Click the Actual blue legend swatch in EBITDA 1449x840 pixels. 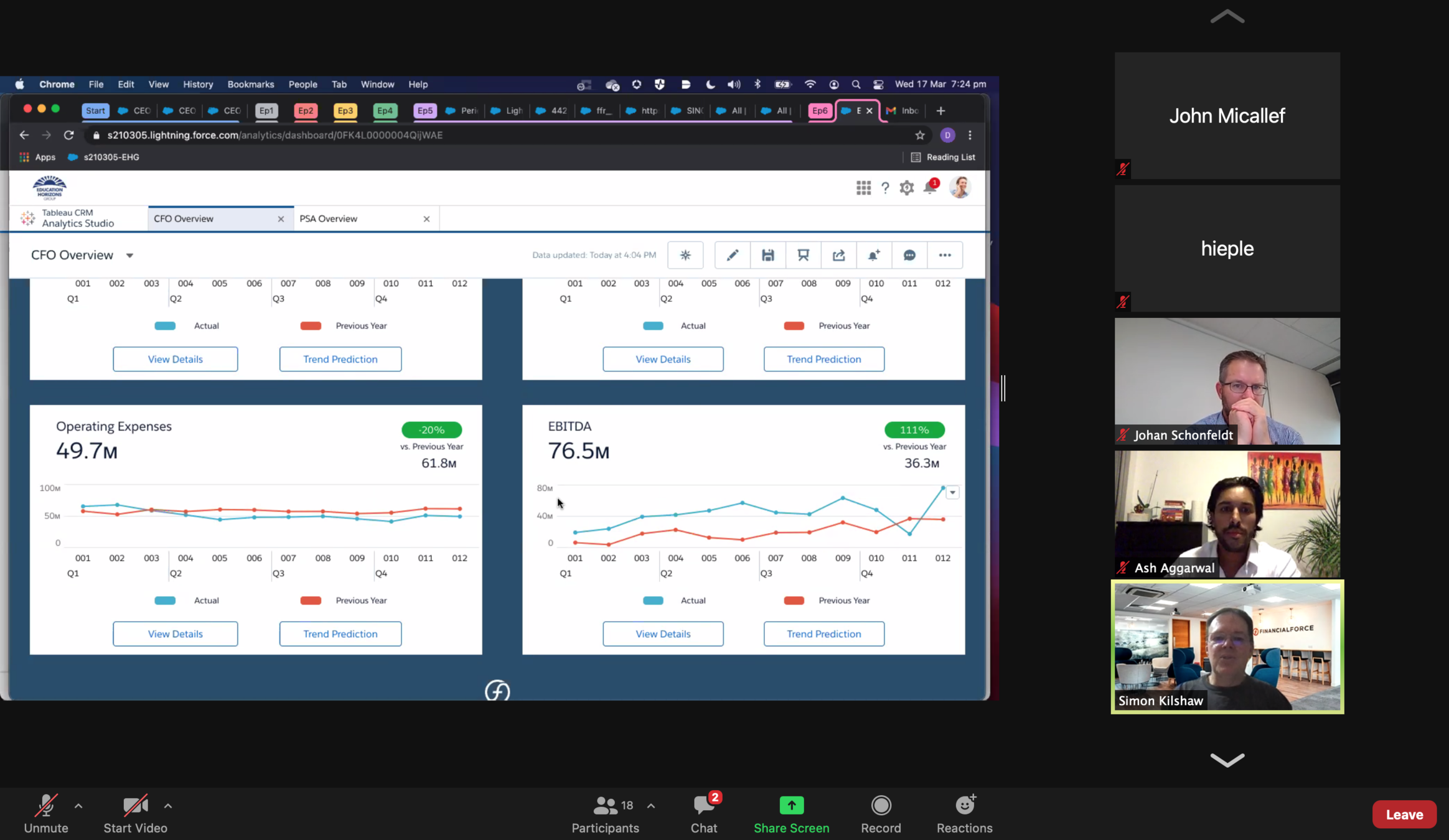(x=653, y=600)
